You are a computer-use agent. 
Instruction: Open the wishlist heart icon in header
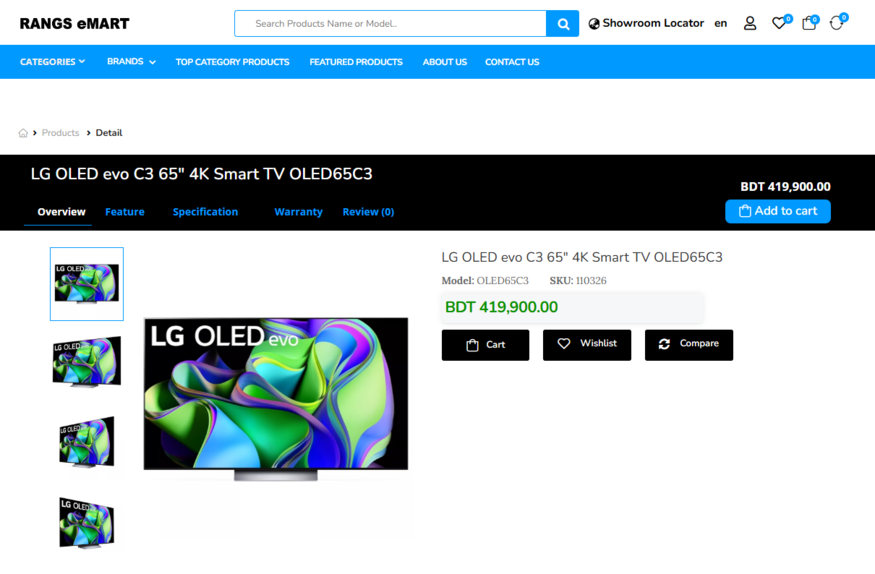click(780, 23)
